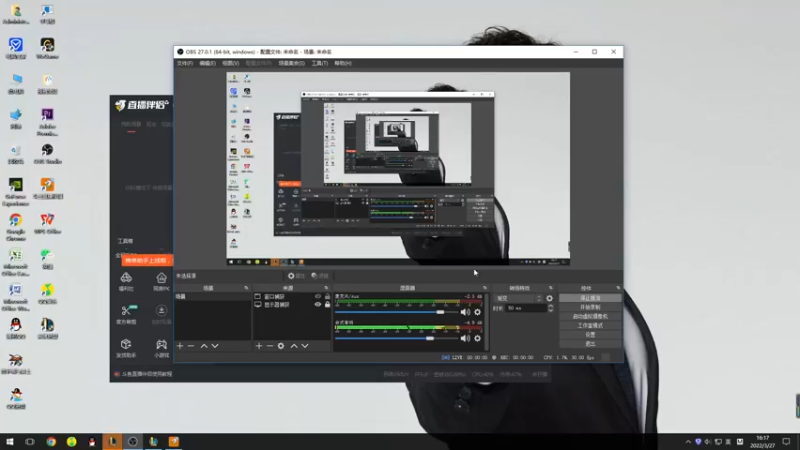Open the 工具(T) menu in OBS
Screen dimensions: 800x450
(319, 63)
